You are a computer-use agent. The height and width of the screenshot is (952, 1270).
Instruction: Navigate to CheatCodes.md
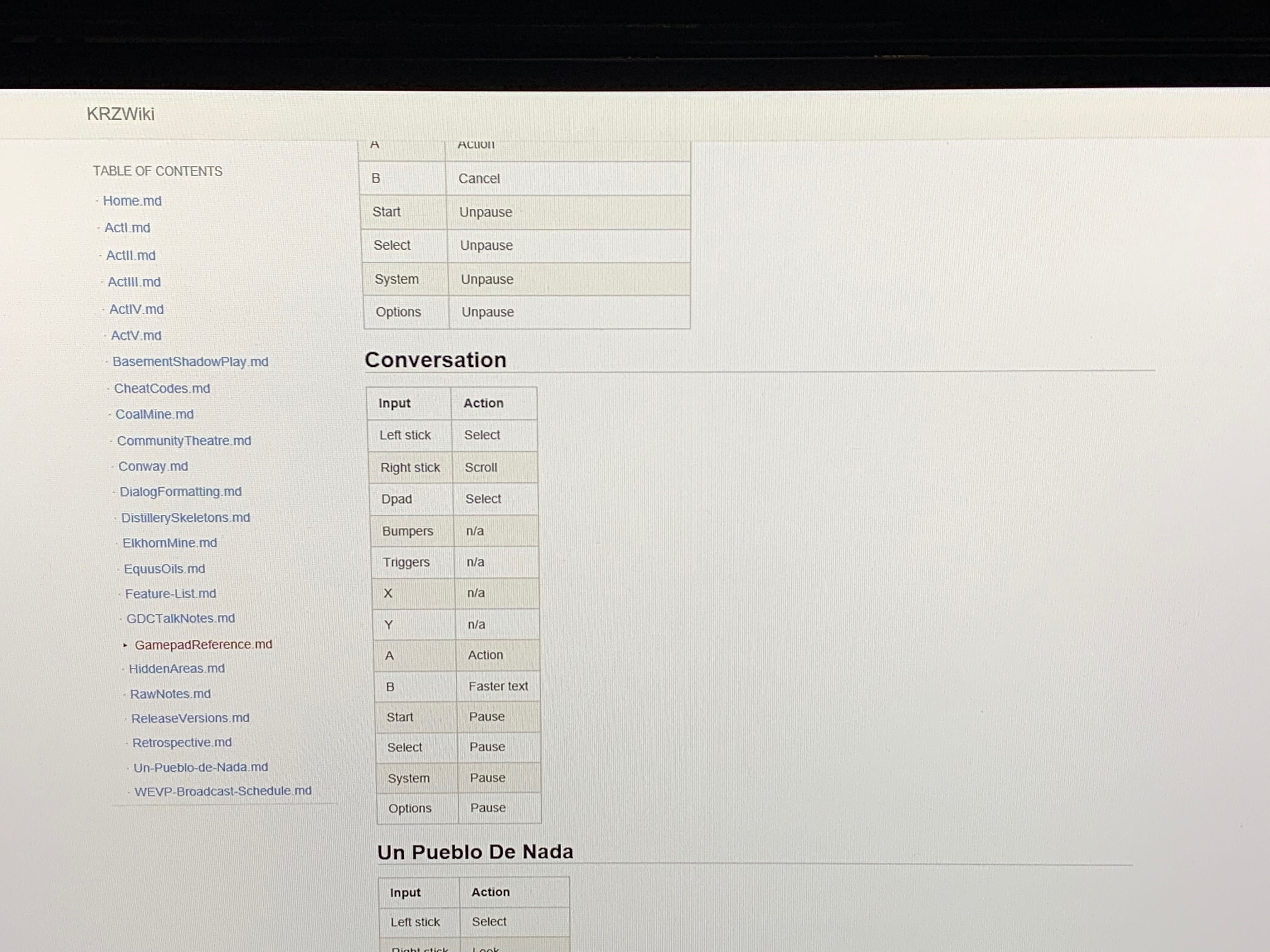[x=162, y=388]
